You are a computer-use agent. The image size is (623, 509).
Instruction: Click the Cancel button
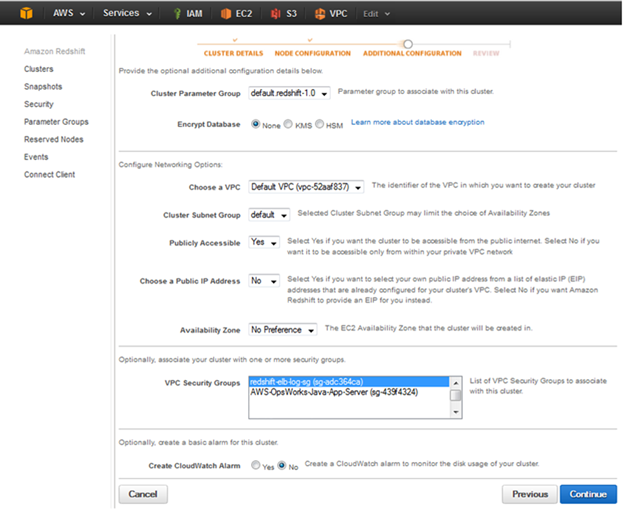143,494
